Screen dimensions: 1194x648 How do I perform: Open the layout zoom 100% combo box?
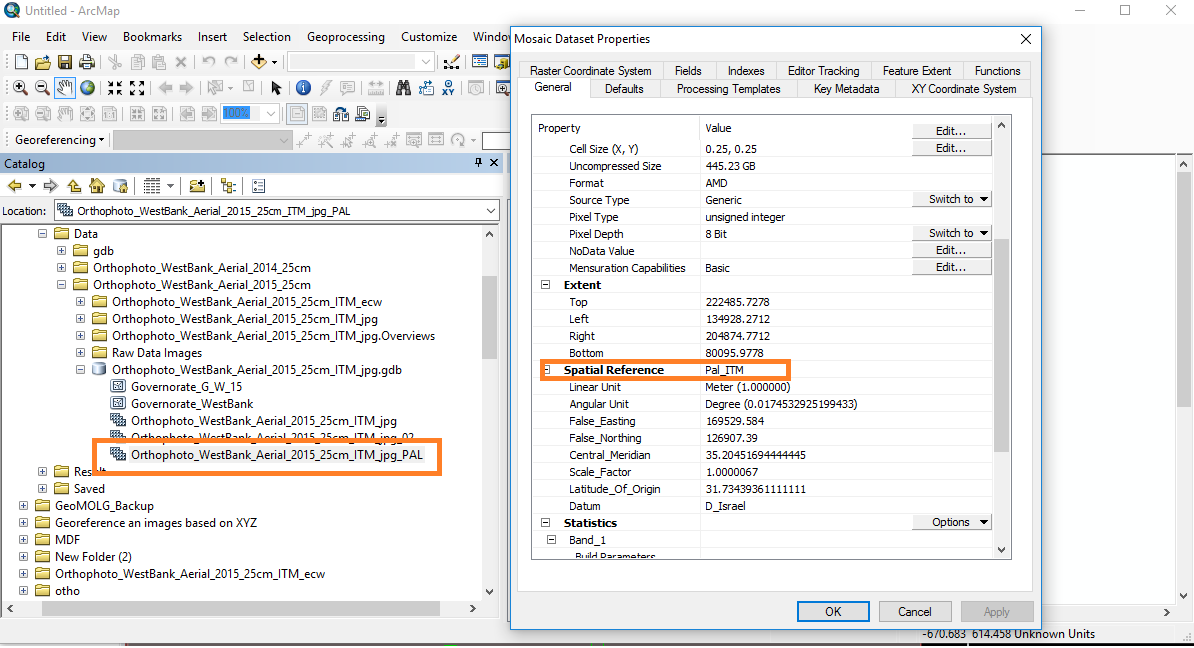click(251, 114)
